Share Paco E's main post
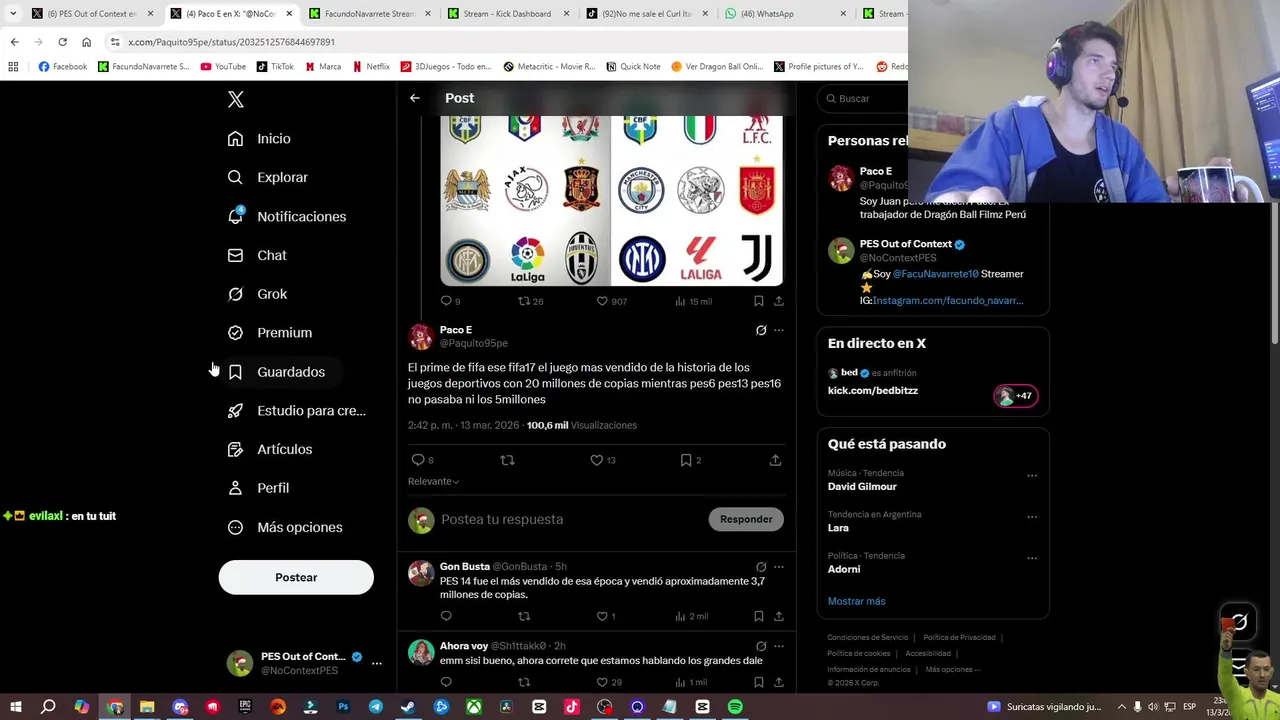The width and height of the screenshot is (1280, 720). click(775, 460)
